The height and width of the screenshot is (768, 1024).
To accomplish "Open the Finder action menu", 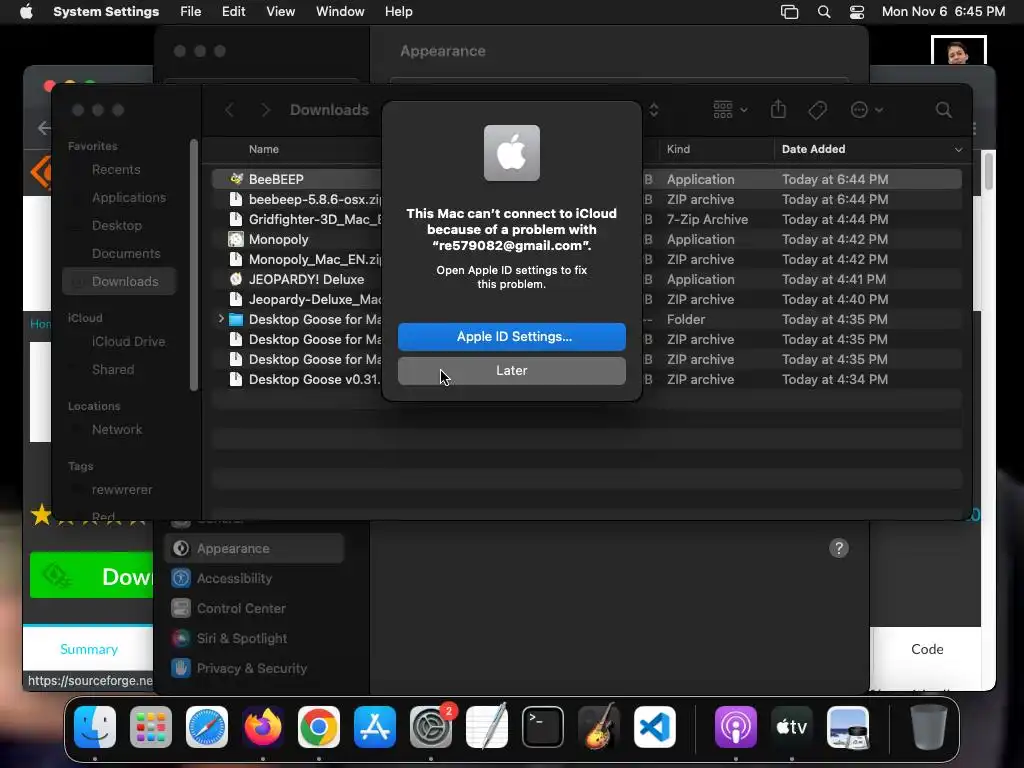I will pyautogui.click(x=866, y=110).
